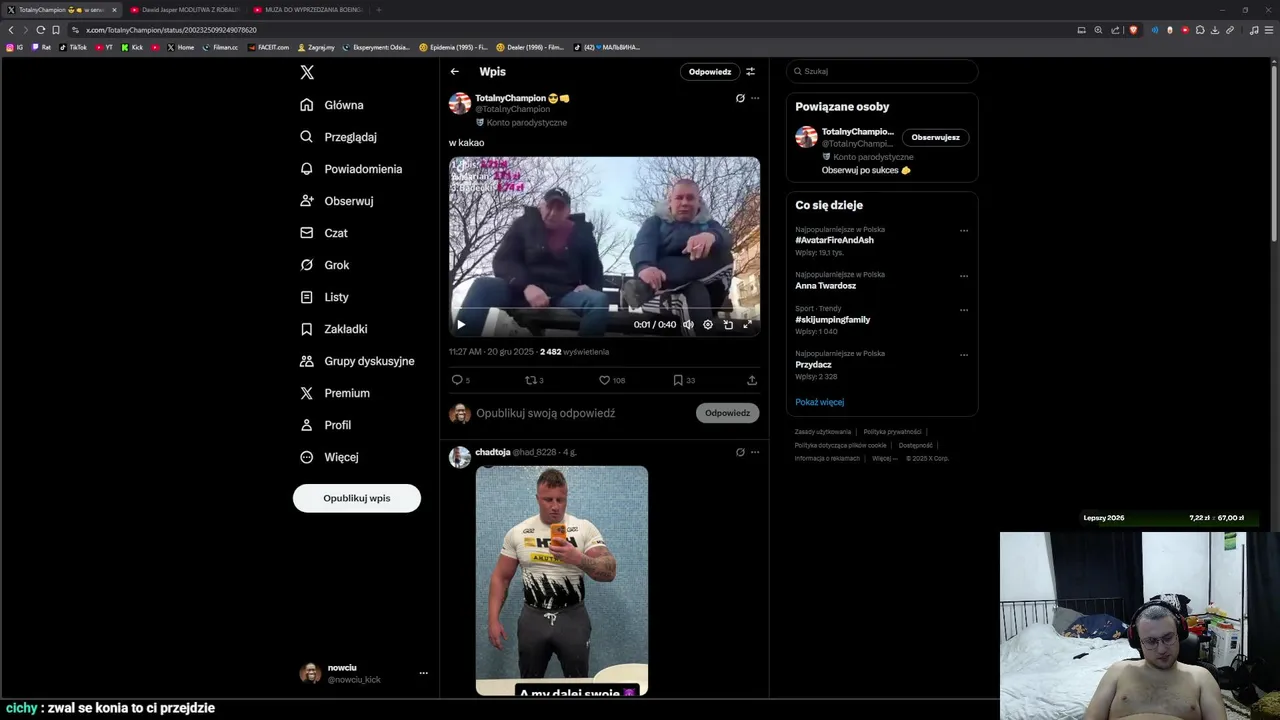
Task: Click the Szukaj search field
Action: coord(882,71)
